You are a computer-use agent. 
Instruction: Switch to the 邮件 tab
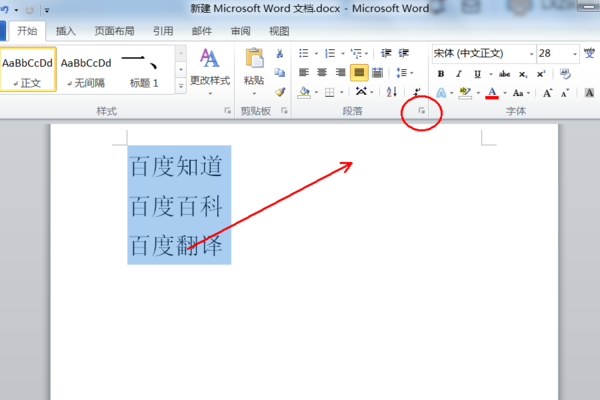[202, 31]
